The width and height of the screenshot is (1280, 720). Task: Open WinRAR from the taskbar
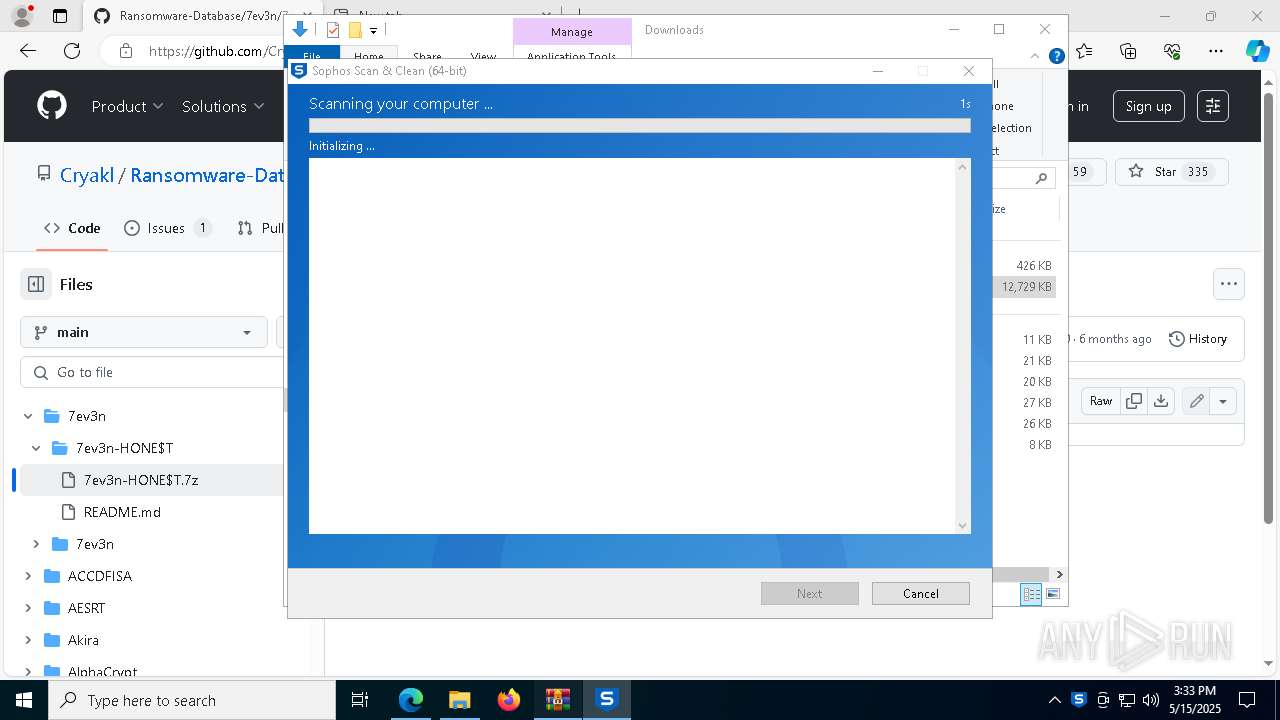pyautogui.click(x=558, y=700)
